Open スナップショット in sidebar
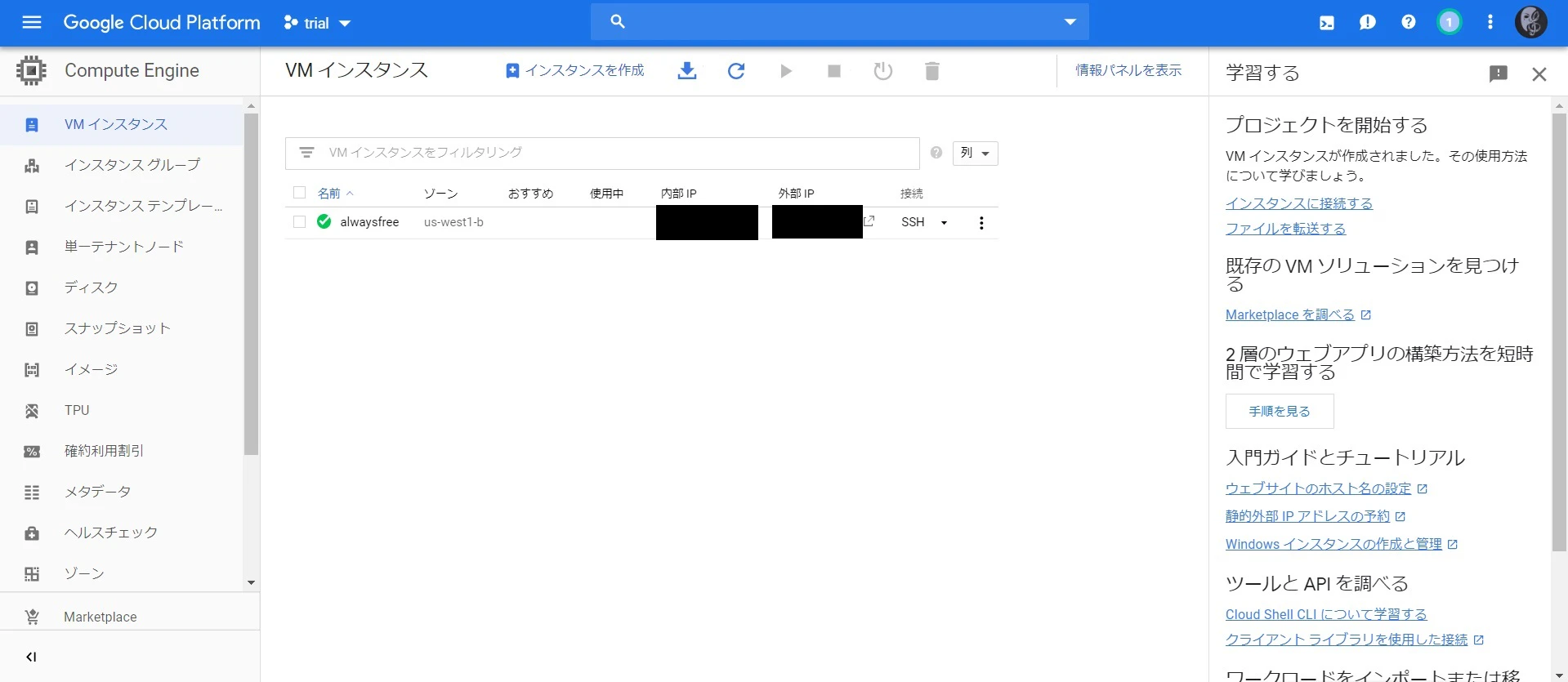Viewport: 1568px width, 682px height. click(122, 328)
